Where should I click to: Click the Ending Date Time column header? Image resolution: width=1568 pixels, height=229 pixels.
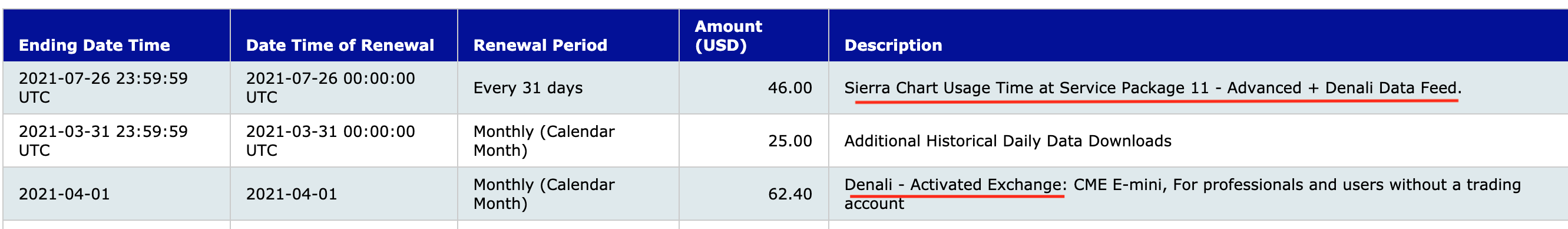tap(94, 45)
